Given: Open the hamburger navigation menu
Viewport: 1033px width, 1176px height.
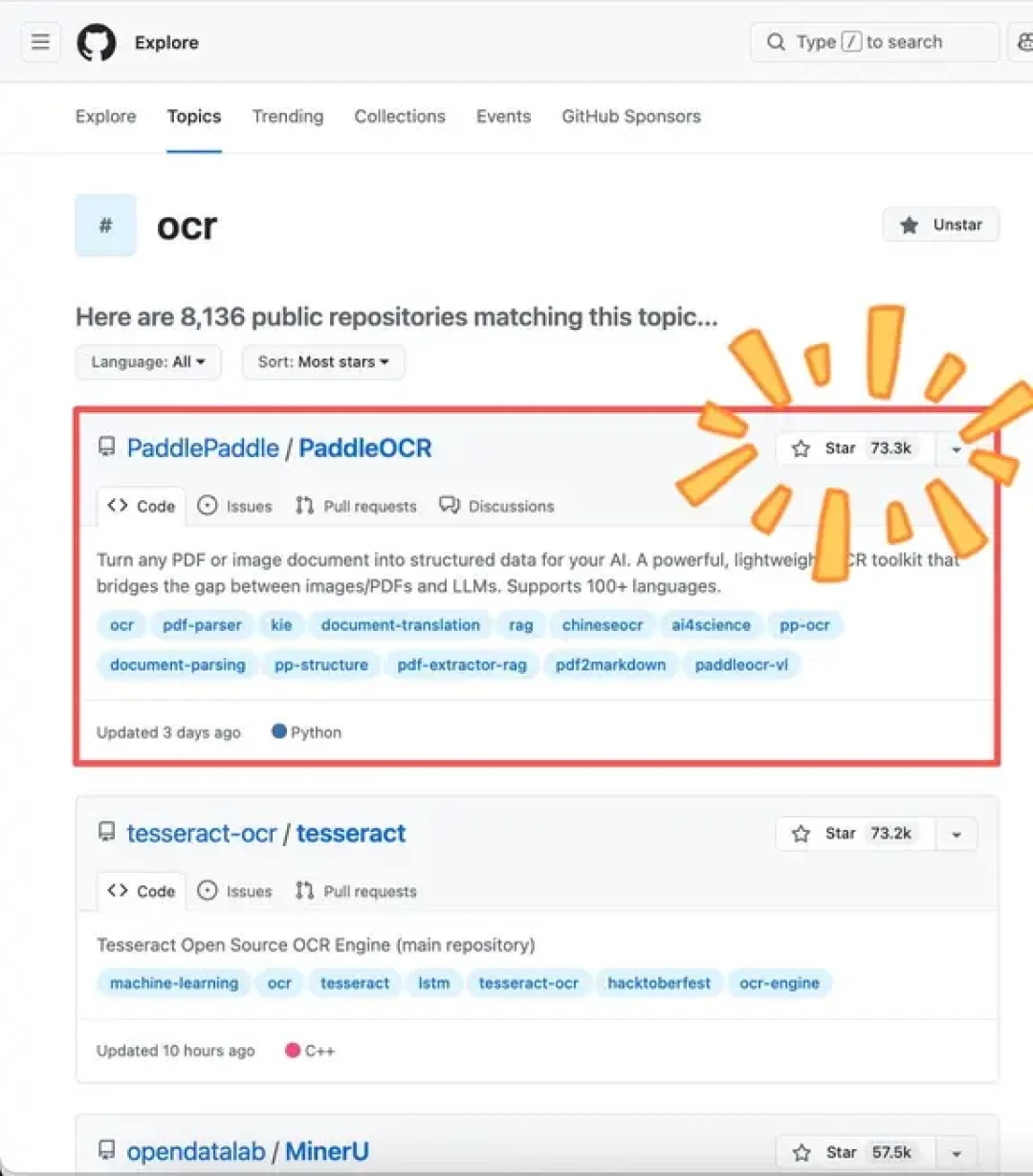Looking at the screenshot, I should click(x=40, y=42).
